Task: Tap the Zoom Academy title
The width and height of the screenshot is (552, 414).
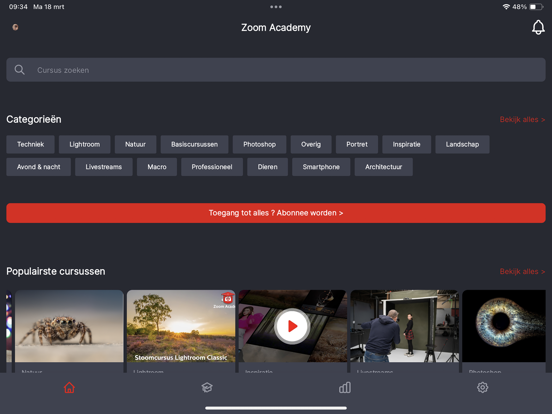Action: point(276,27)
